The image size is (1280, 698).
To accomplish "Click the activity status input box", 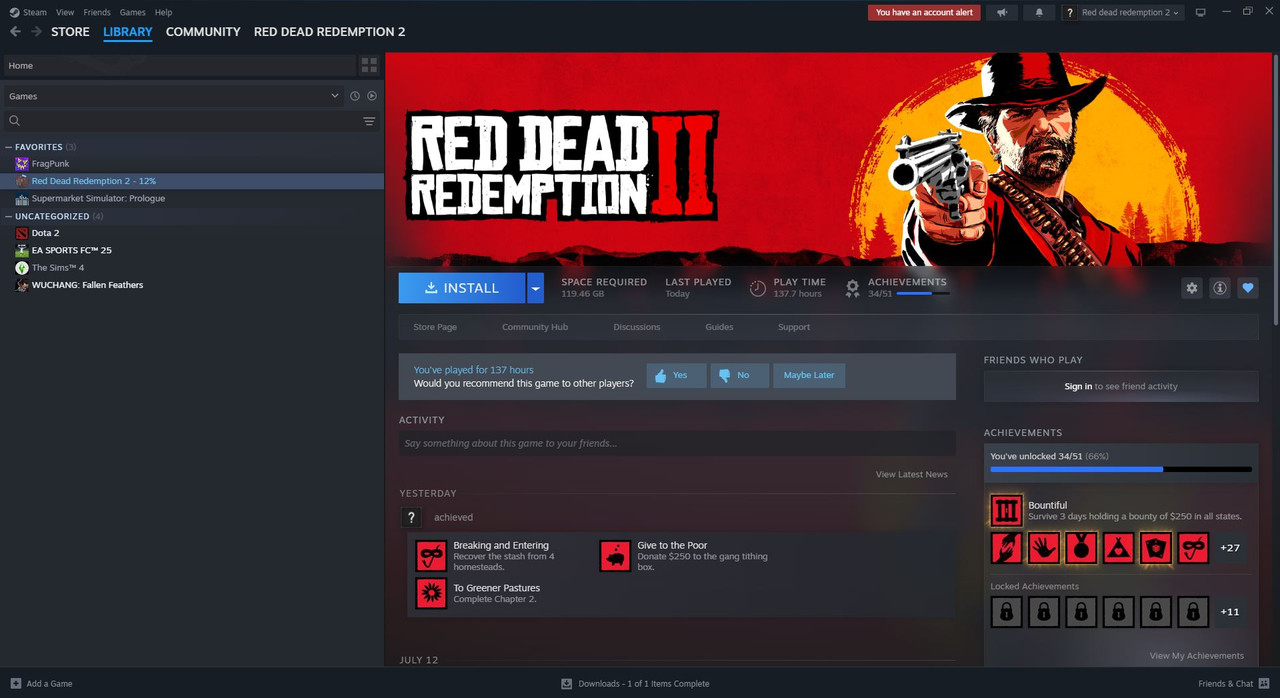I will click(x=677, y=443).
